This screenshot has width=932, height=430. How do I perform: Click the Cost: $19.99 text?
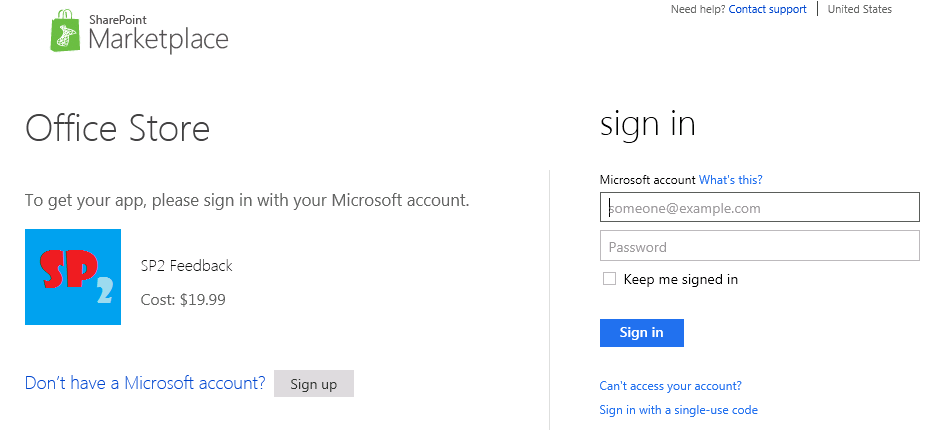(183, 300)
